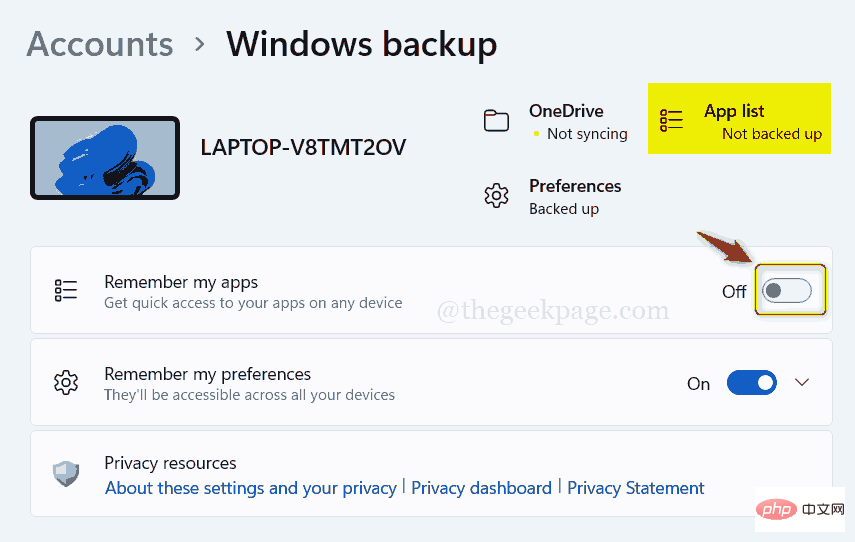Click the Remember my apps list icon
Screen dimensions: 855x542
(66, 290)
